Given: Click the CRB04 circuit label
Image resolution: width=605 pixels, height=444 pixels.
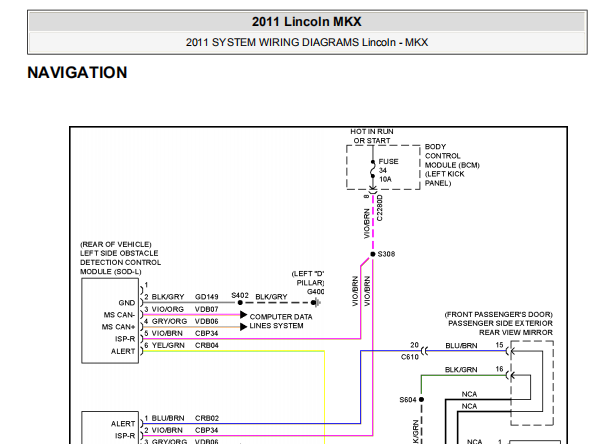Looking at the screenshot, I should pyautogui.click(x=206, y=345).
